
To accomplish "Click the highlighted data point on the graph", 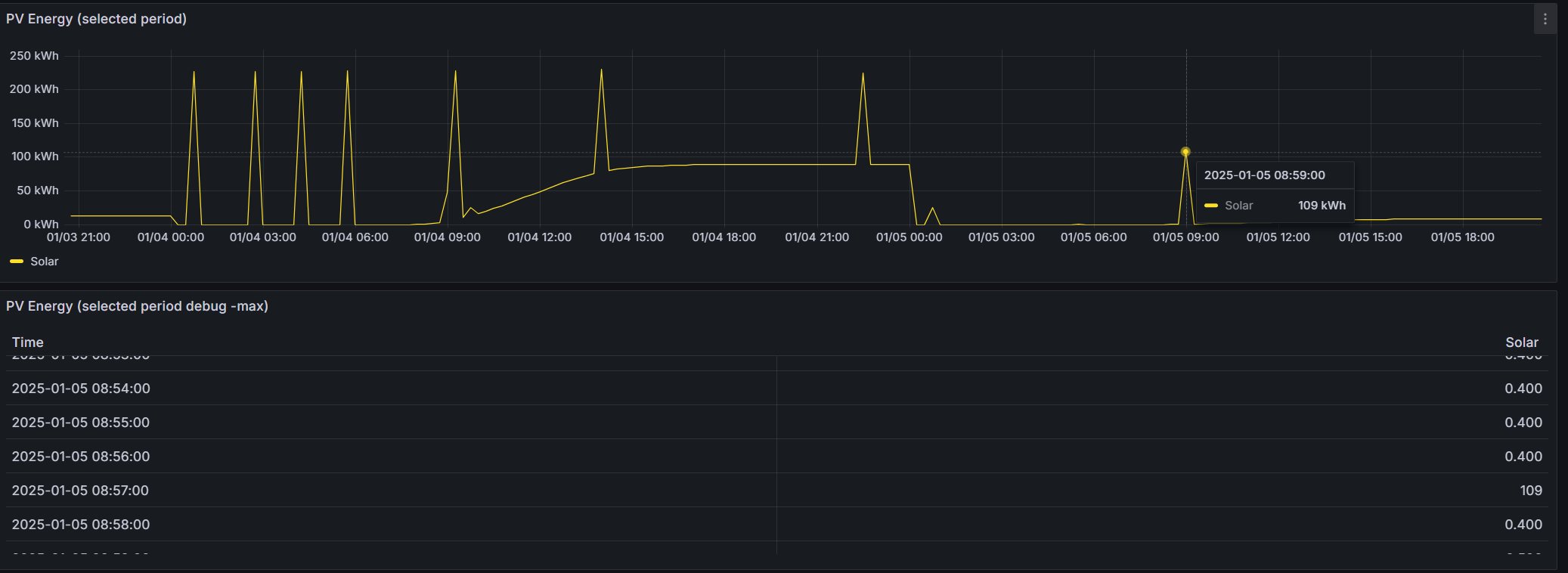I will click(x=1185, y=152).
